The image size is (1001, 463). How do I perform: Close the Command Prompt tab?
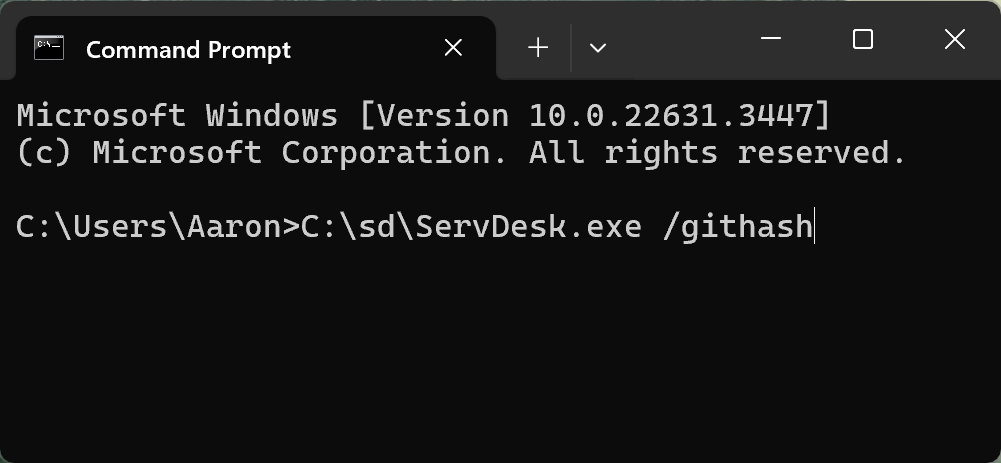453,48
